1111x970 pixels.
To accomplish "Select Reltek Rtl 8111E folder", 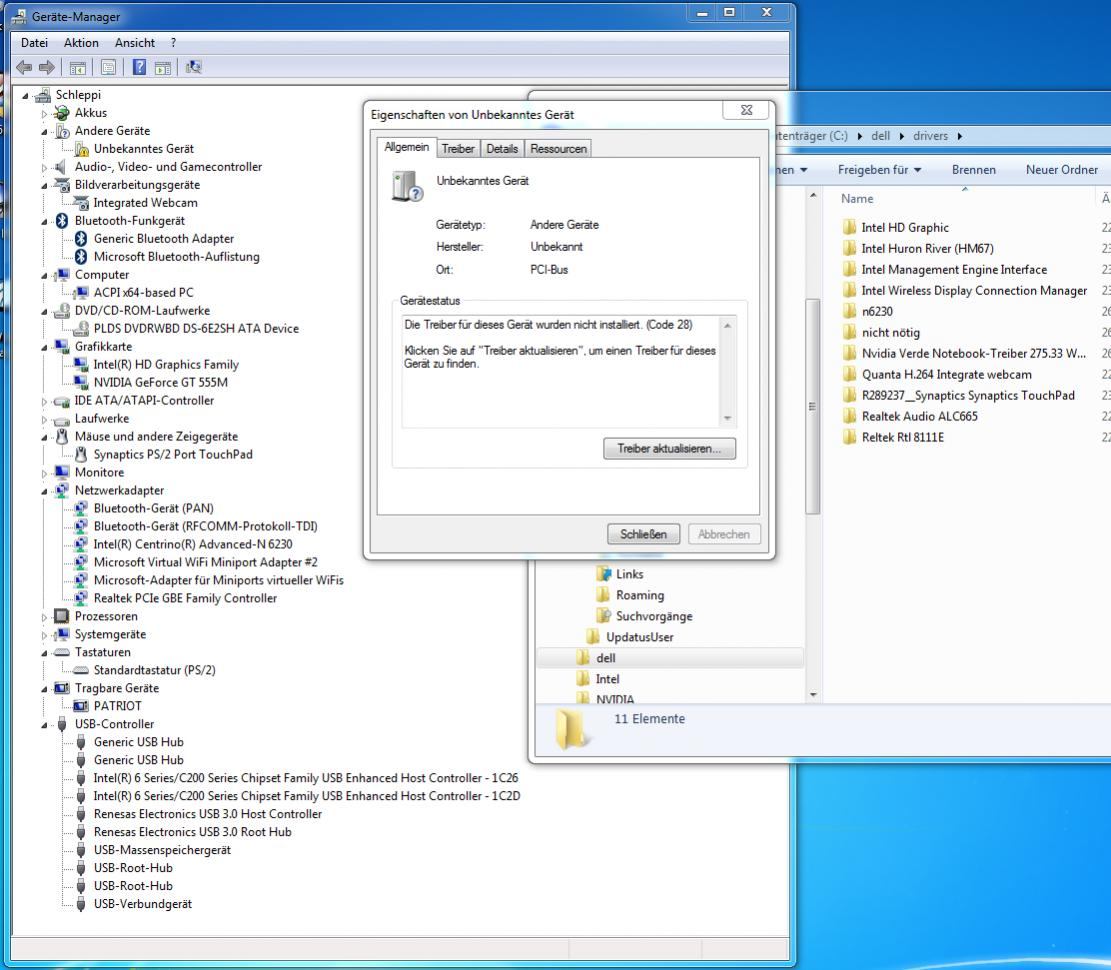I will pos(902,437).
